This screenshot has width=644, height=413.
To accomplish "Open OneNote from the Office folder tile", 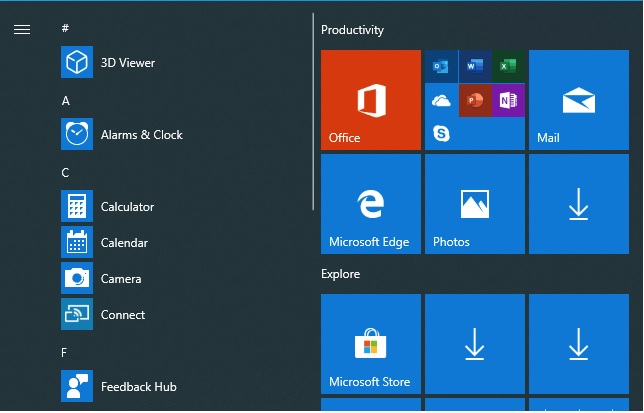I will point(508,100).
